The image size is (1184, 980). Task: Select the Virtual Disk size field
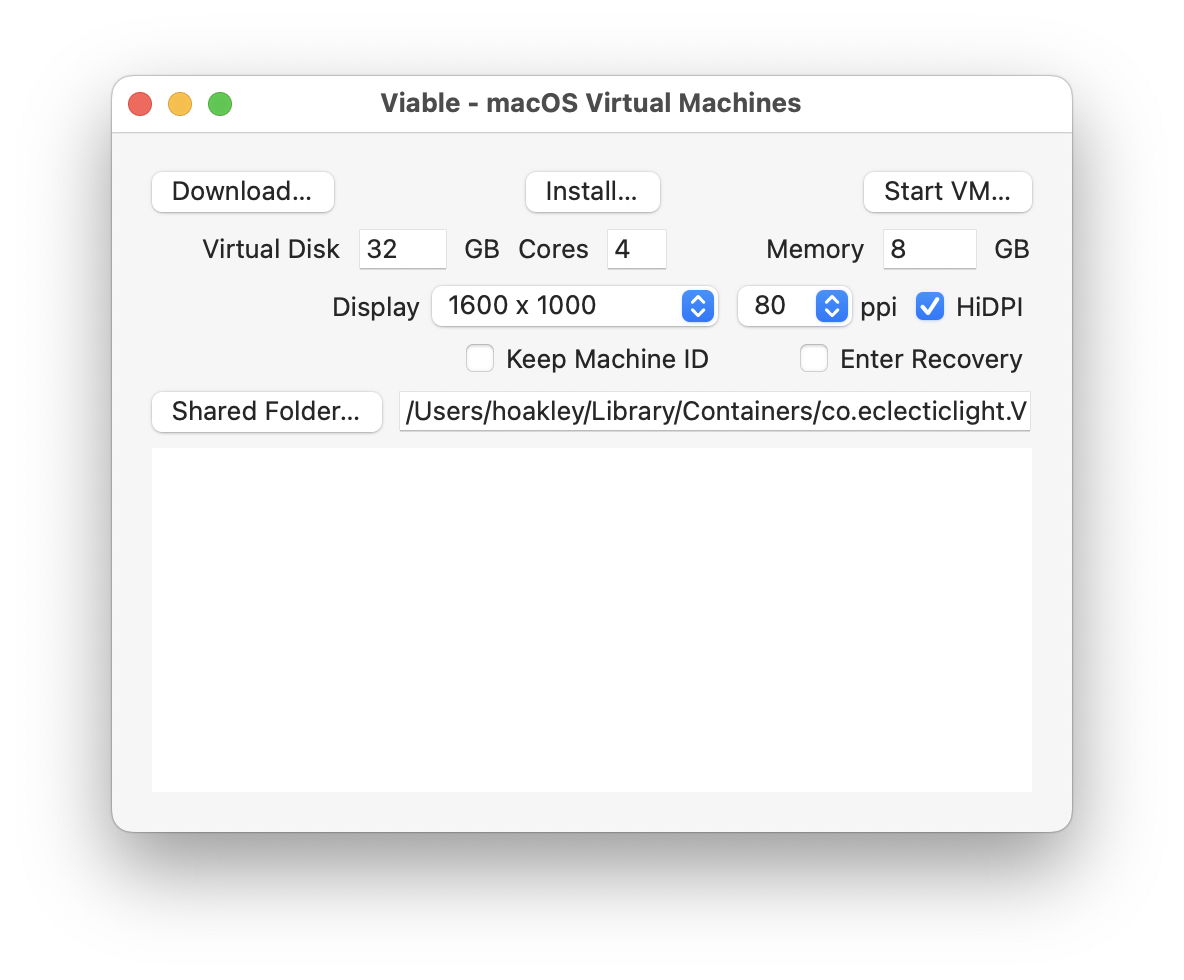coord(402,248)
